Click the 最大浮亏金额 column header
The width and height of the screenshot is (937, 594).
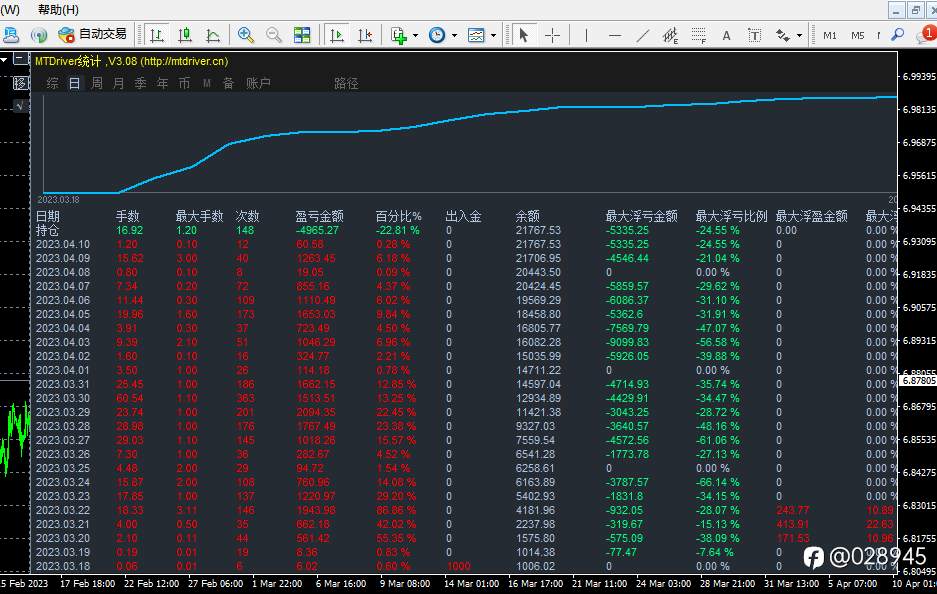[641, 216]
